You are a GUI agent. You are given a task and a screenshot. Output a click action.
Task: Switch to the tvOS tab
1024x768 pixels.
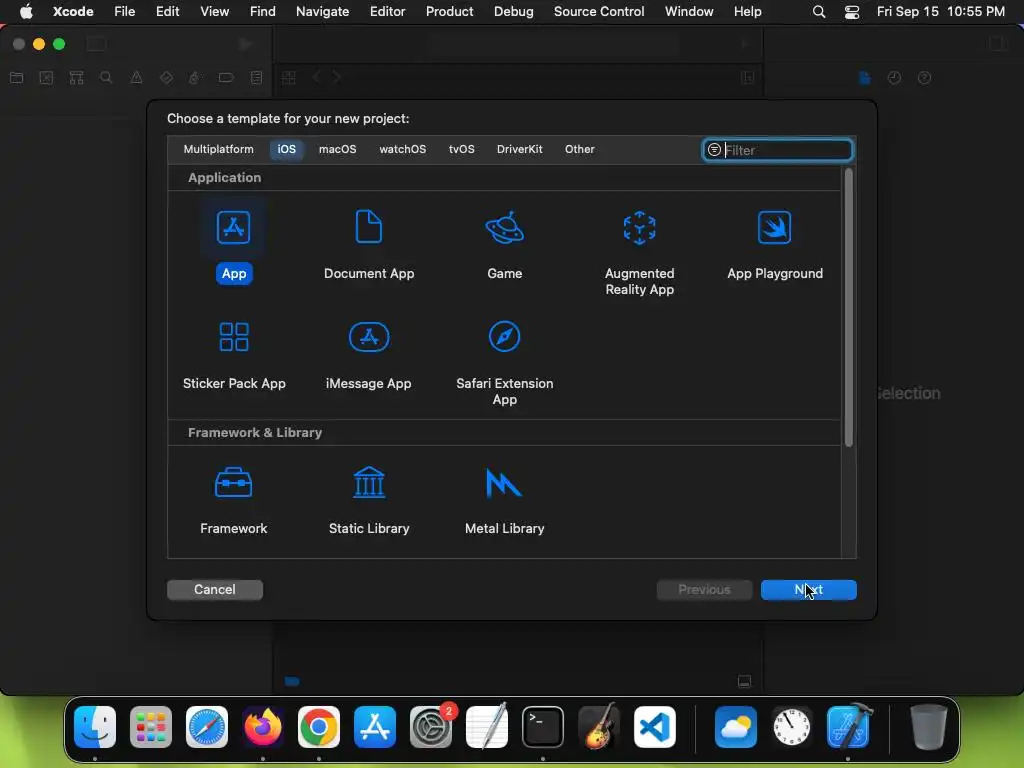[461, 149]
